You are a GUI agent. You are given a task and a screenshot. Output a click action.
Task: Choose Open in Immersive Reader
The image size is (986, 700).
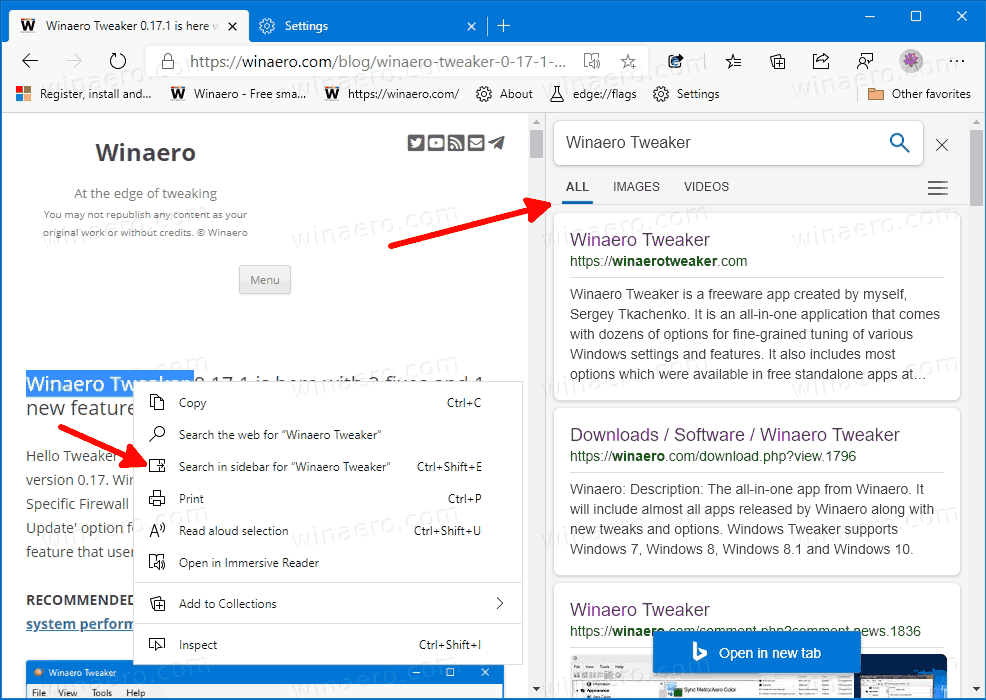click(328, 563)
